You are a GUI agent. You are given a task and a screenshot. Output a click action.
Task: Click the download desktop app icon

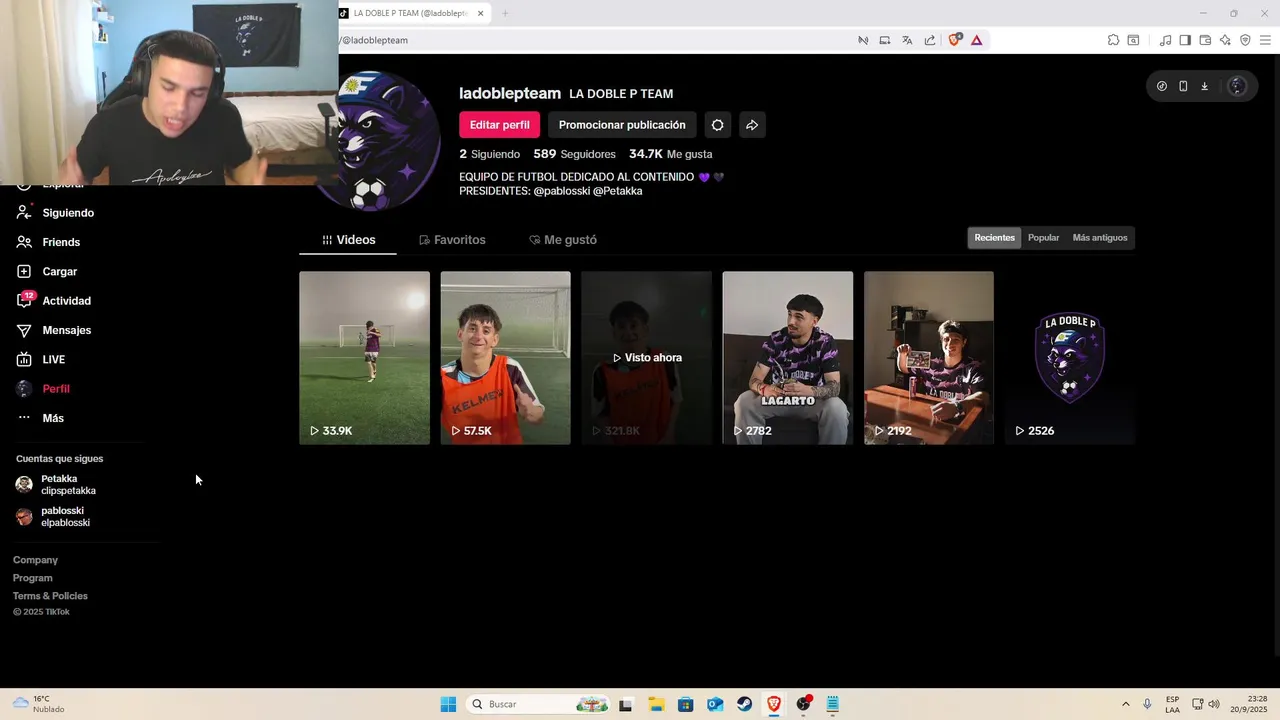click(1204, 86)
